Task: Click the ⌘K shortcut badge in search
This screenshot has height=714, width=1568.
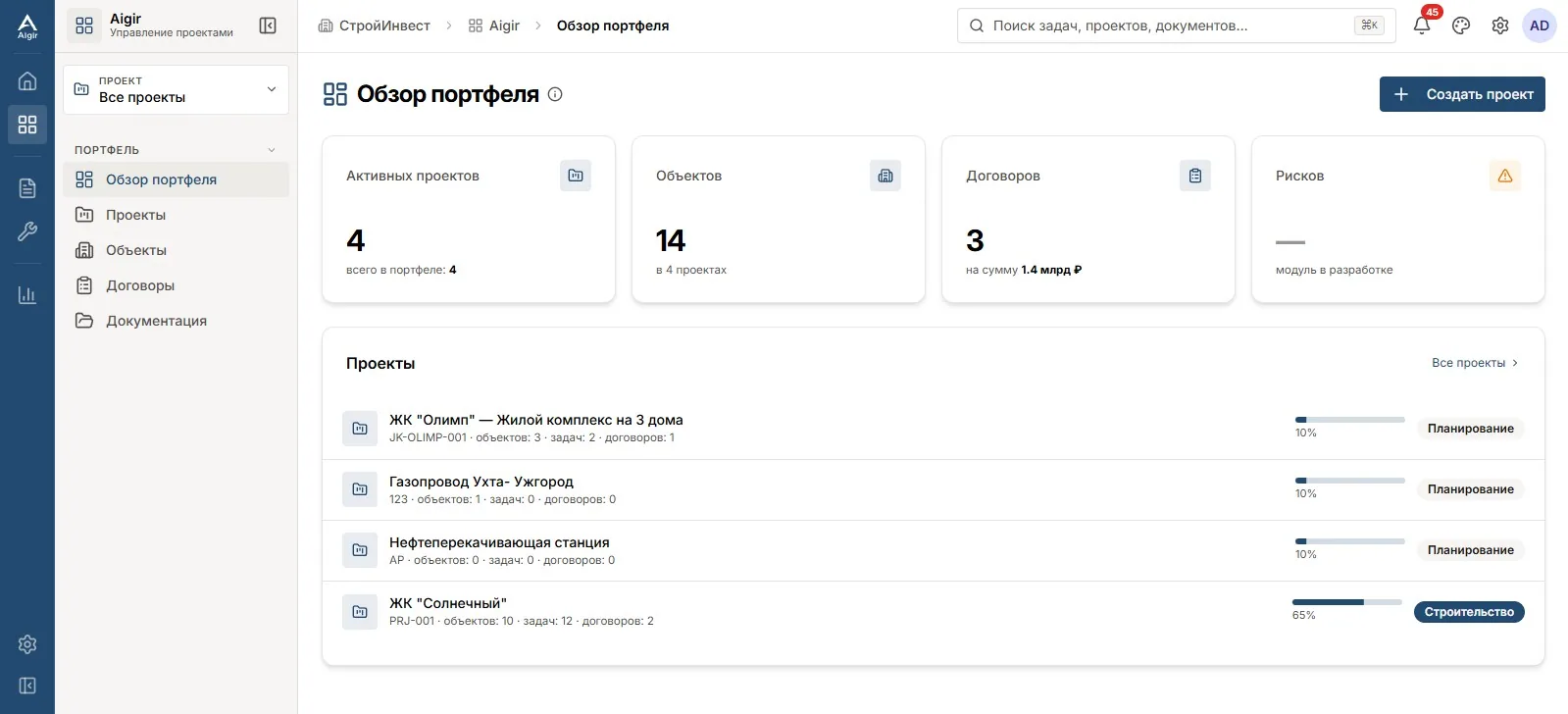Action: [1369, 25]
